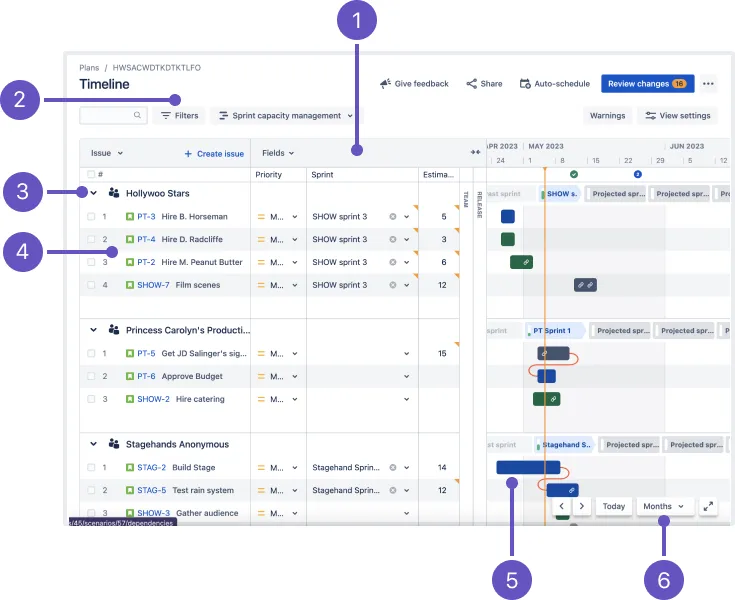Check the PT-3 Hire B. Horseman checkbox
The image size is (735, 600).
click(x=91, y=217)
